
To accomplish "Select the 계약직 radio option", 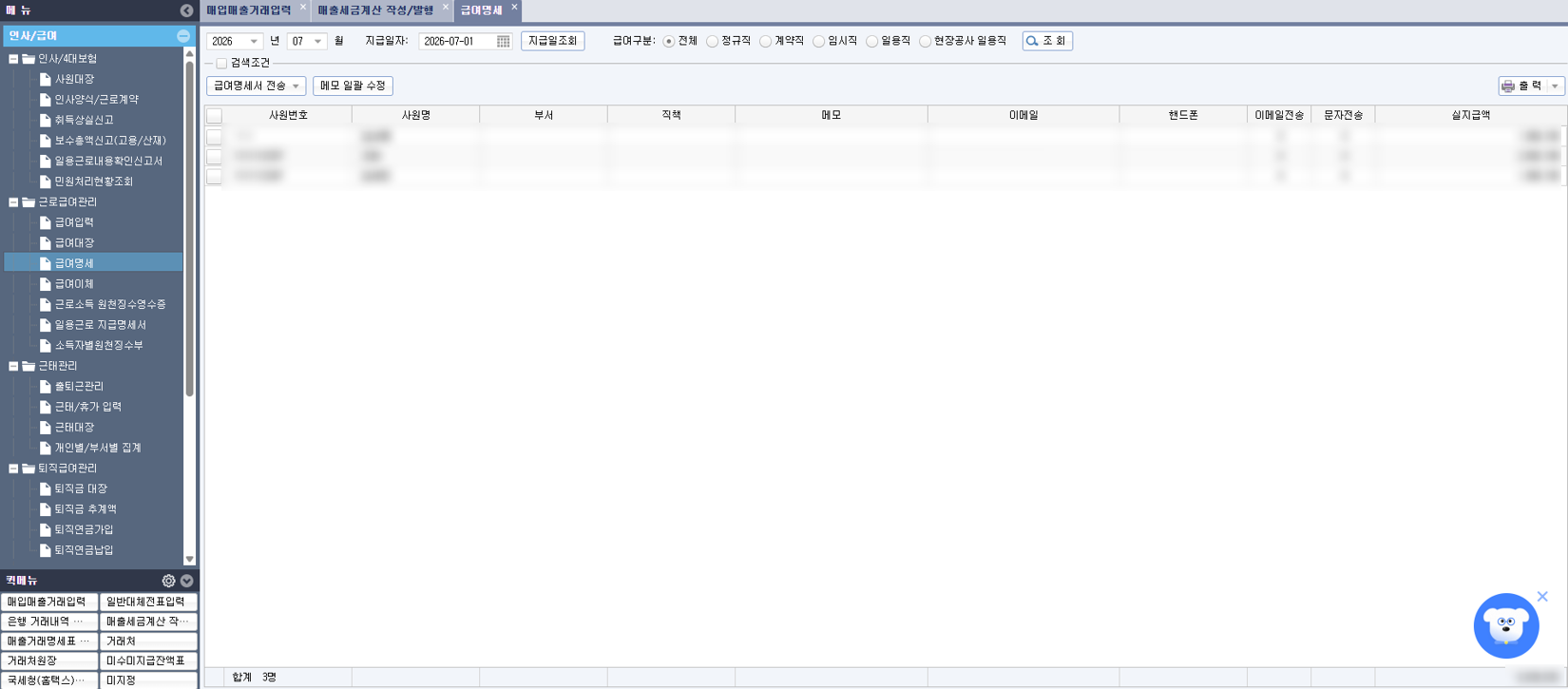I will 765,41.
